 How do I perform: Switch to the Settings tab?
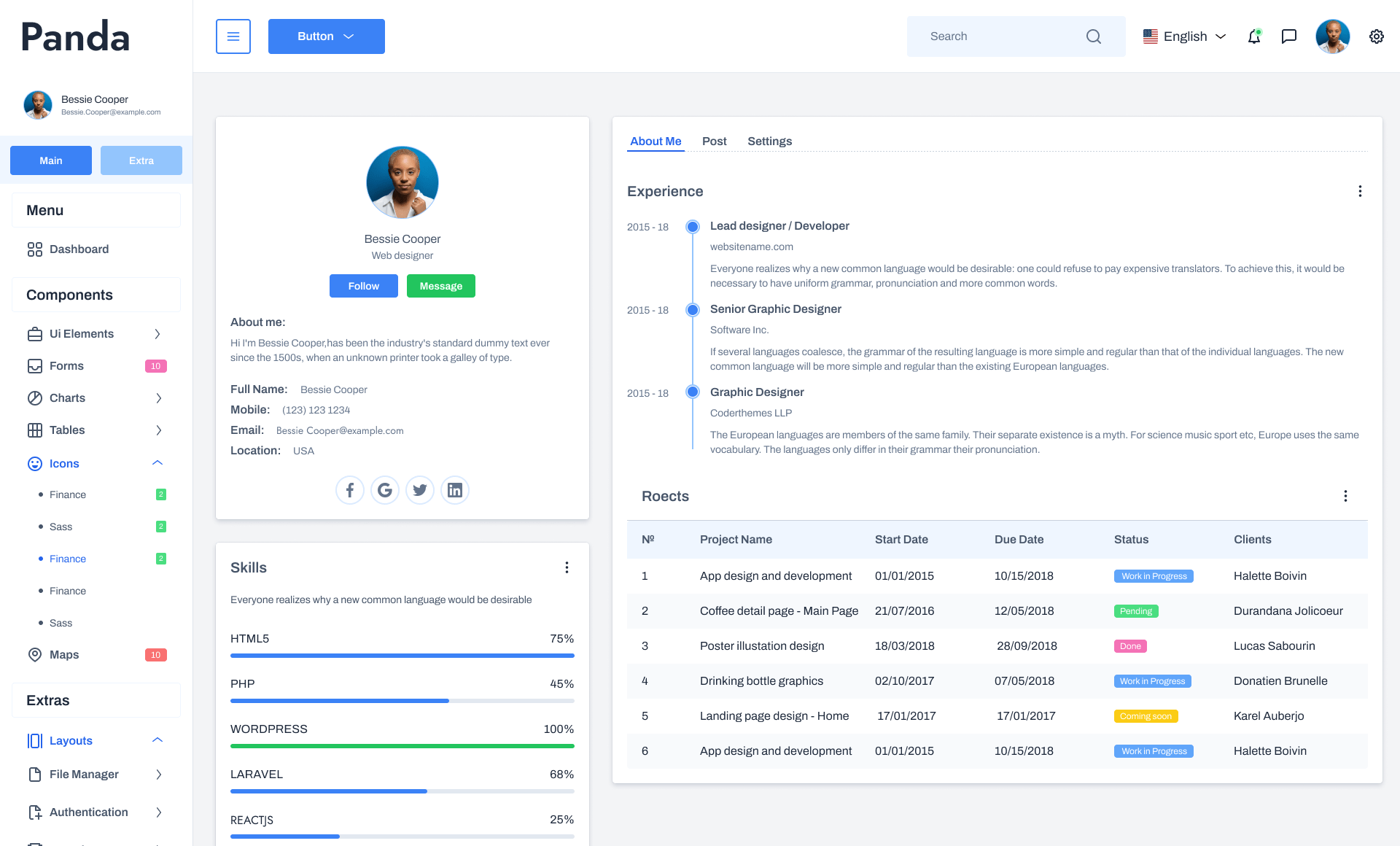tap(769, 141)
